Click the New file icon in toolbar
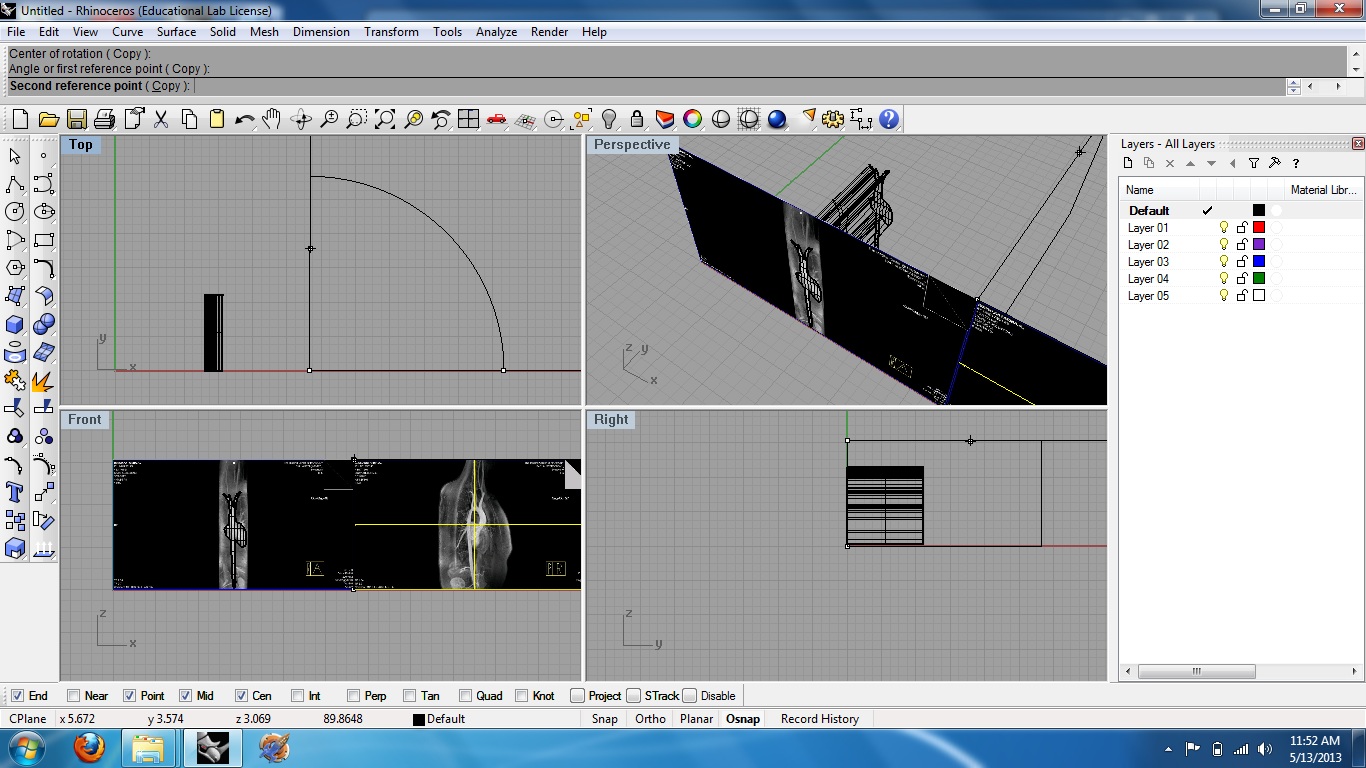Screen dimensions: 1366x768 coord(20,120)
